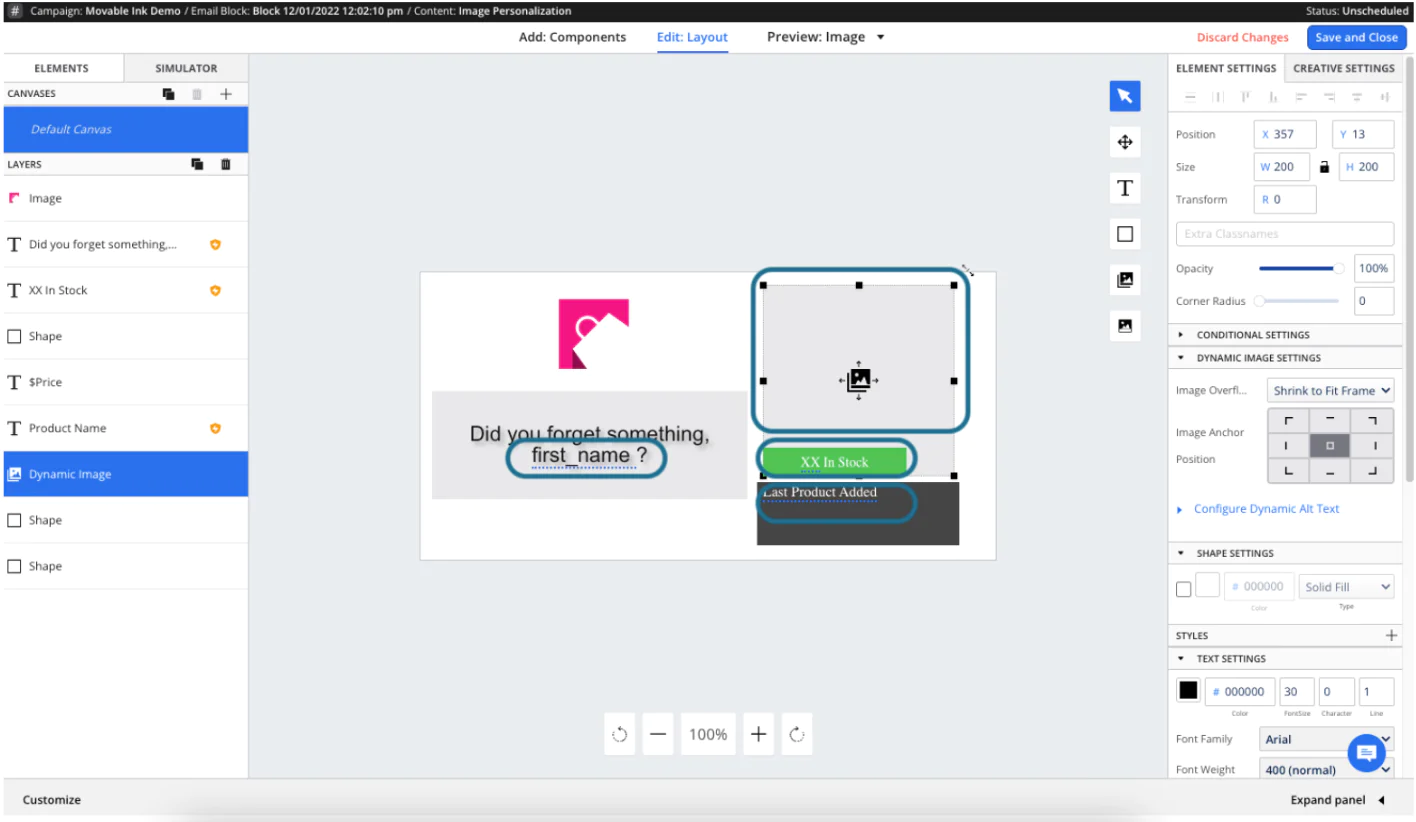Viewport: 1416px width, 822px height.
Task: Add a new canvas with the plus icon
Action: 226,93
